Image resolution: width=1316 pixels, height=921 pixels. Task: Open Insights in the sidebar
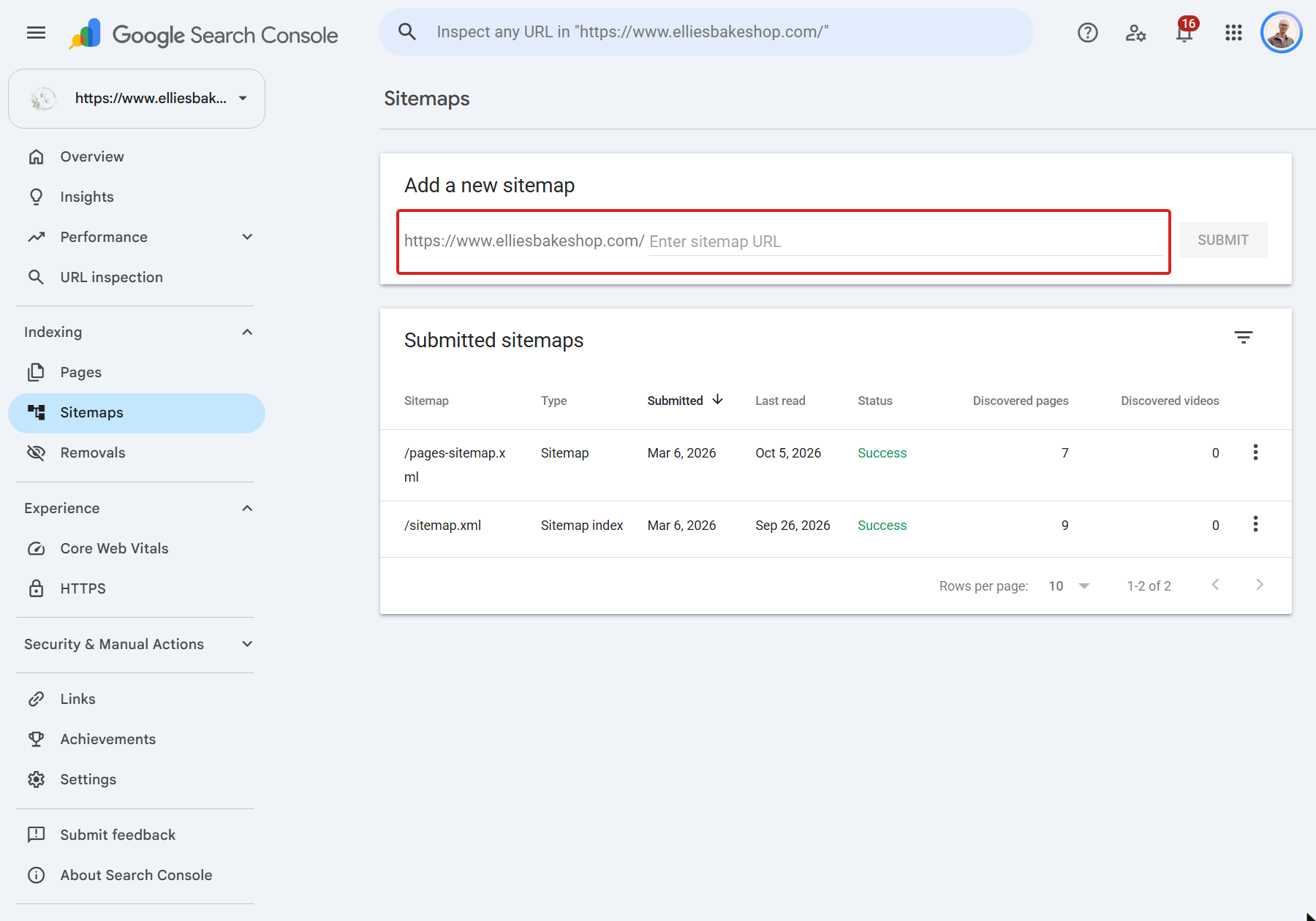137,197
